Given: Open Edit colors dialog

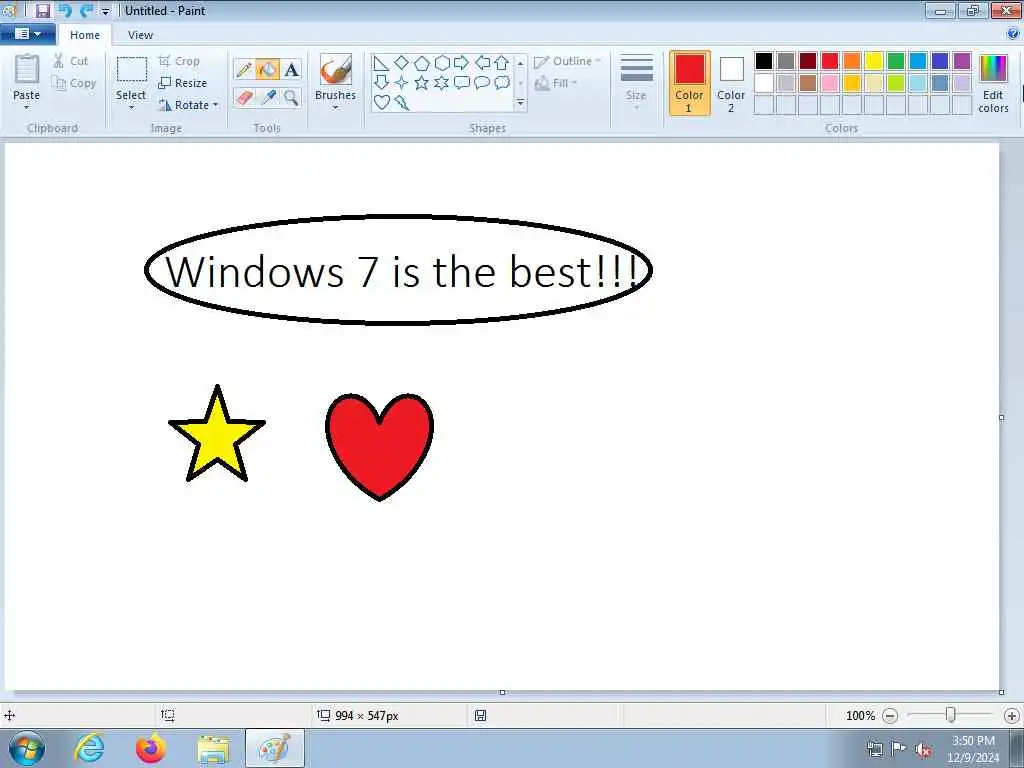Looking at the screenshot, I should tap(993, 84).
